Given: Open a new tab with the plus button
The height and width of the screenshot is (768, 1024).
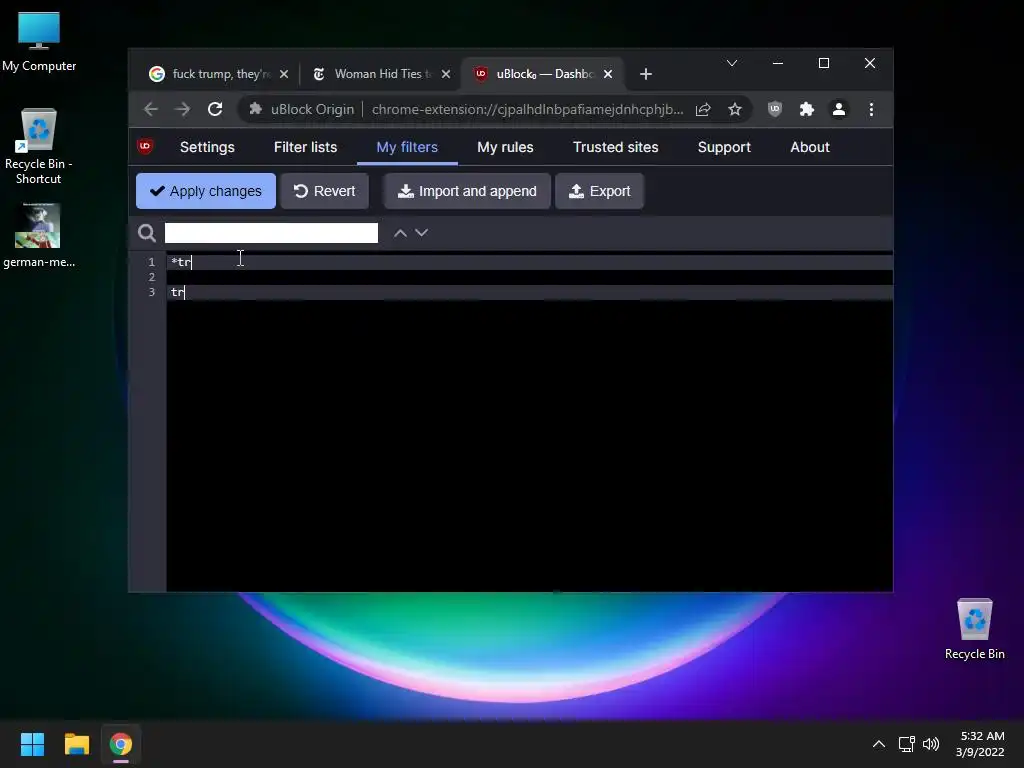Looking at the screenshot, I should click(x=646, y=74).
